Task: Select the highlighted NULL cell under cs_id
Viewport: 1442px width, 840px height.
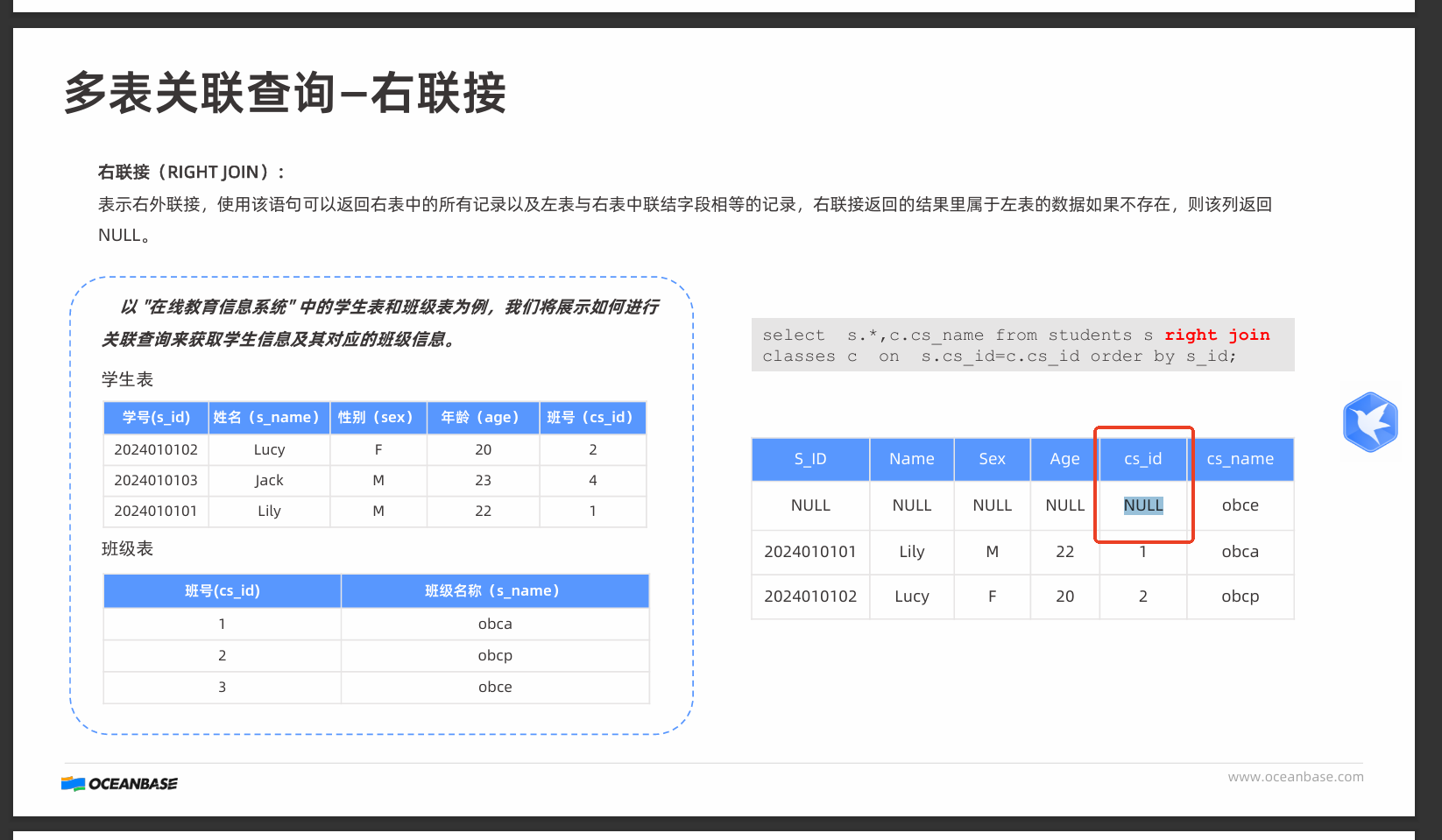Action: pyautogui.click(x=1143, y=505)
